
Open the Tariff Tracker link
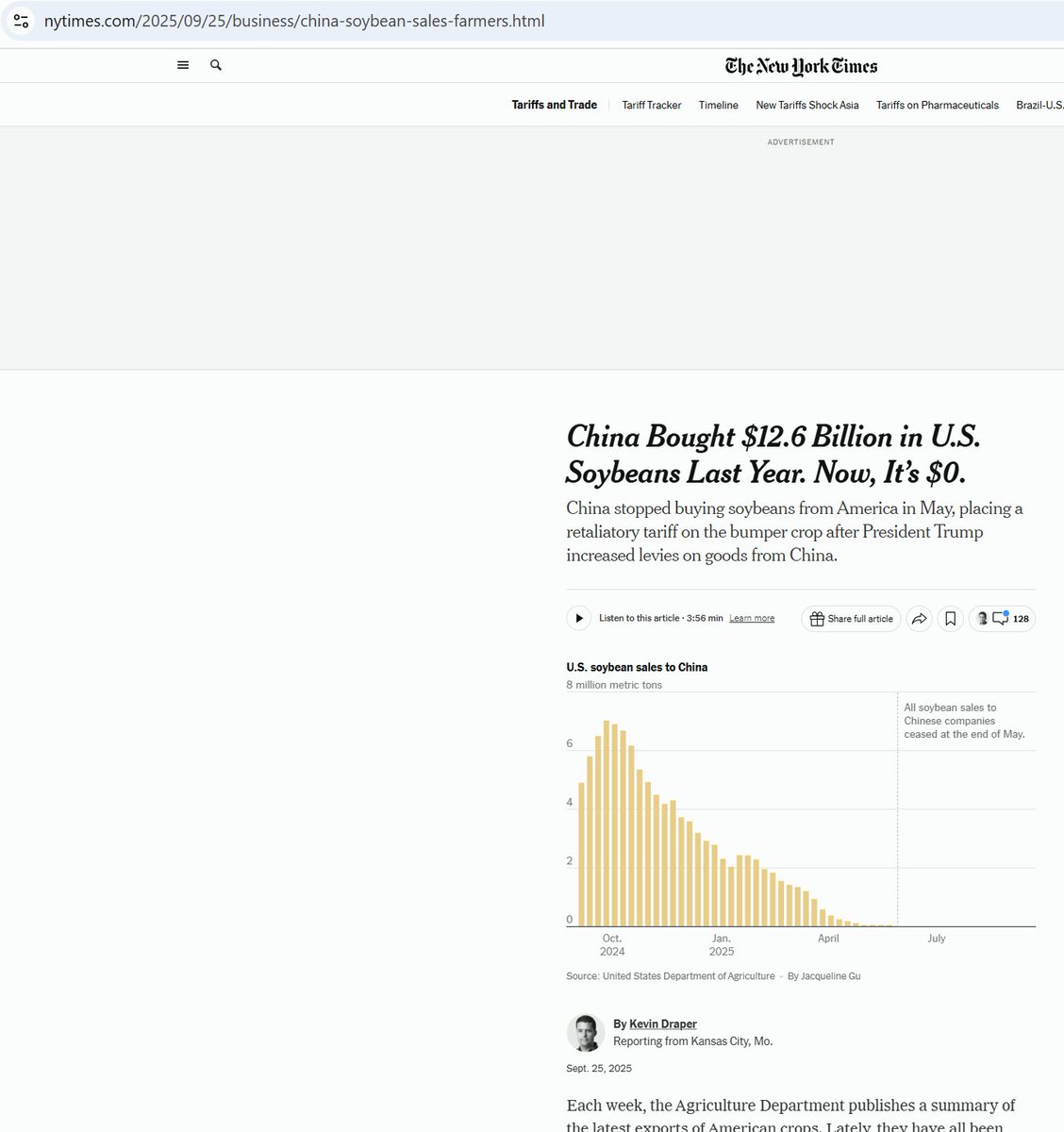[652, 105]
